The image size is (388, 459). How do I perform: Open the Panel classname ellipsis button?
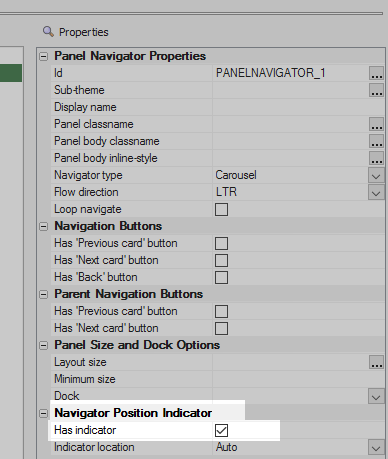pyautogui.click(x=377, y=124)
